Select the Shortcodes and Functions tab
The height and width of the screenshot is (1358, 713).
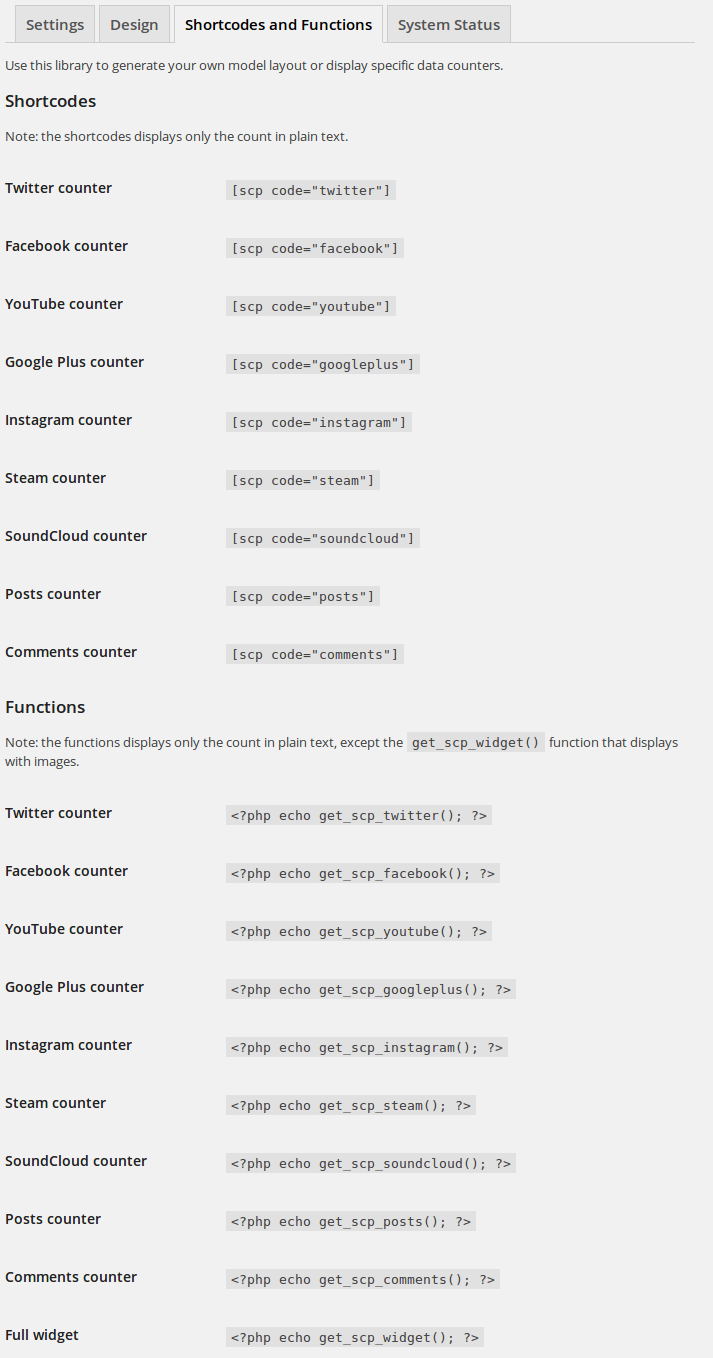coord(278,25)
